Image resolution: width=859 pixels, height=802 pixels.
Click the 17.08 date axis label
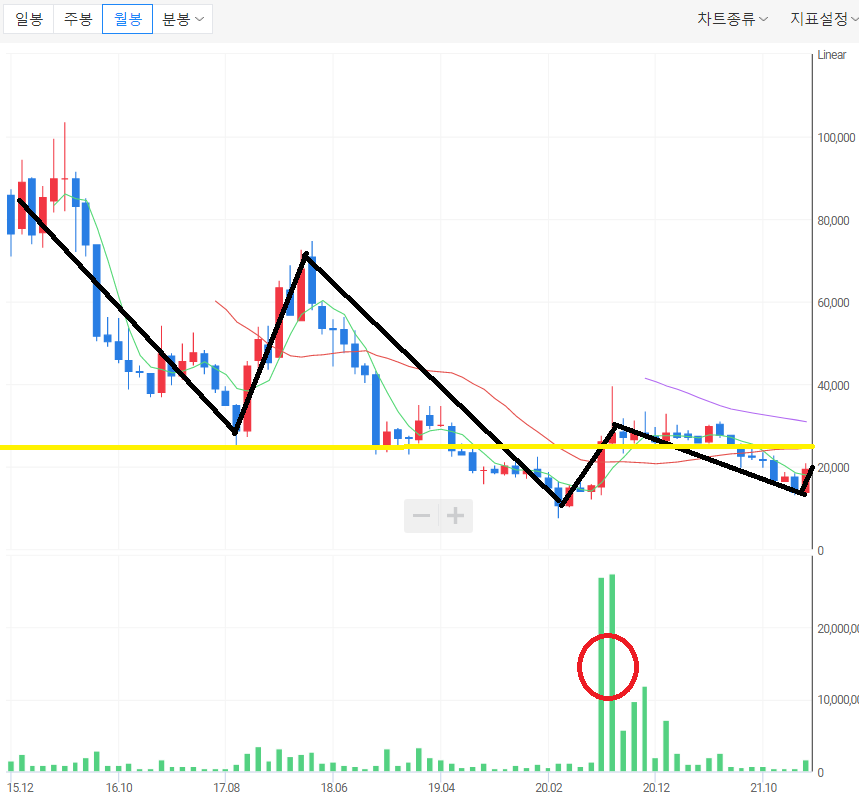click(x=226, y=788)
